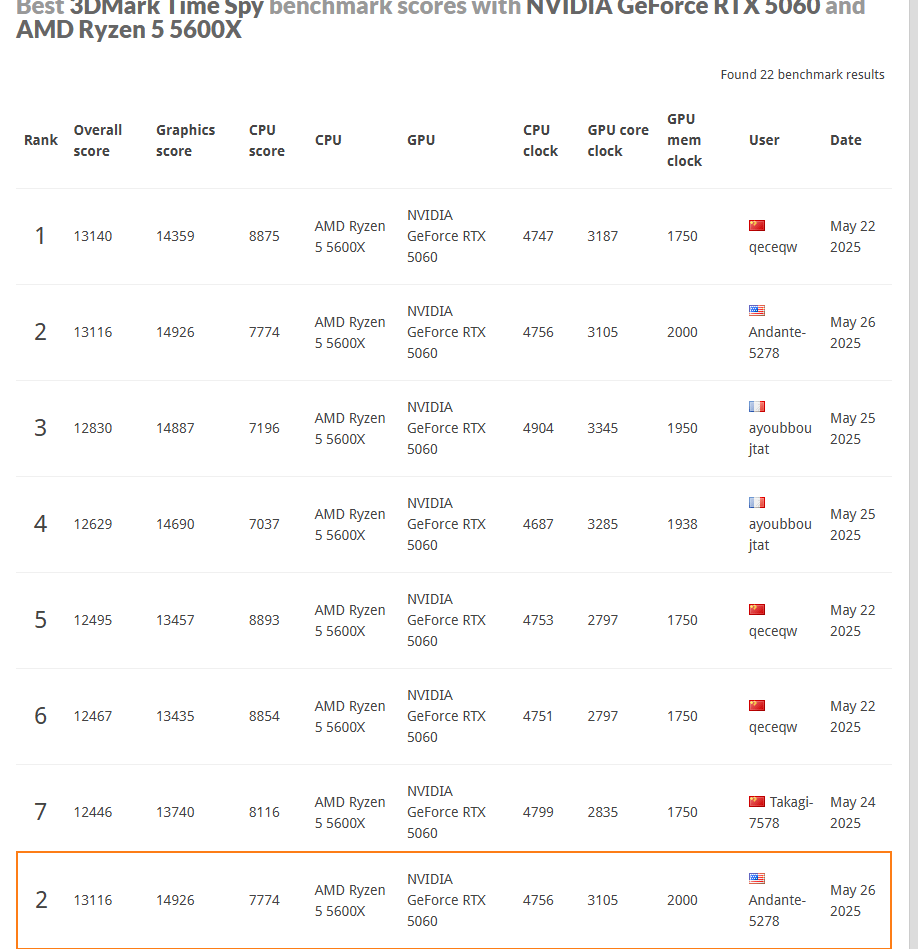Open overall score 12446 in rank 7 row
Viewport: 918px width, 949px height.
point(93,812)
